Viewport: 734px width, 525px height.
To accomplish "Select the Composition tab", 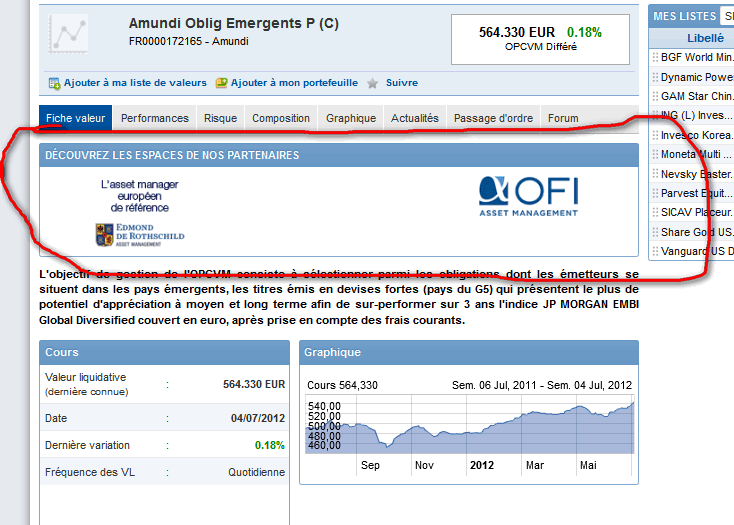I will [x=280, y=118].
